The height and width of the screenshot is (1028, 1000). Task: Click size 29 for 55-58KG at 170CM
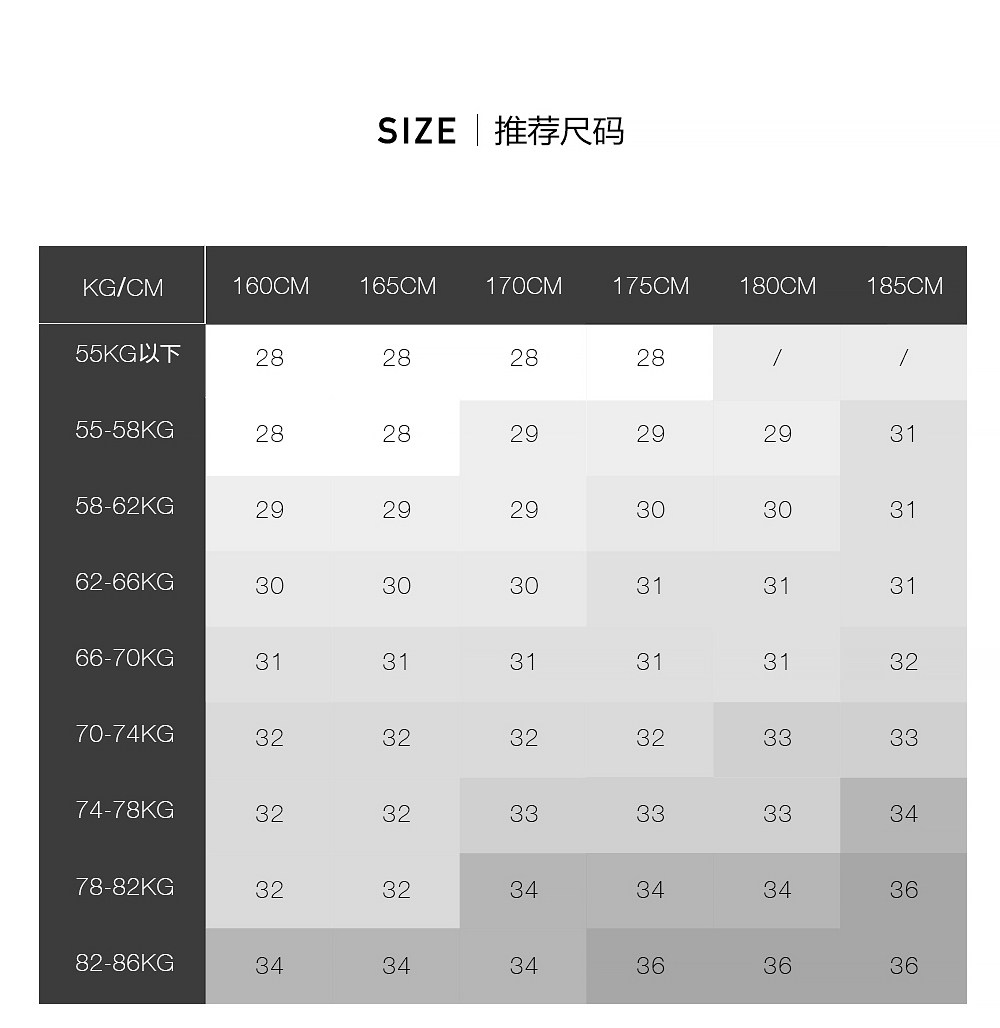pos(523,434)
